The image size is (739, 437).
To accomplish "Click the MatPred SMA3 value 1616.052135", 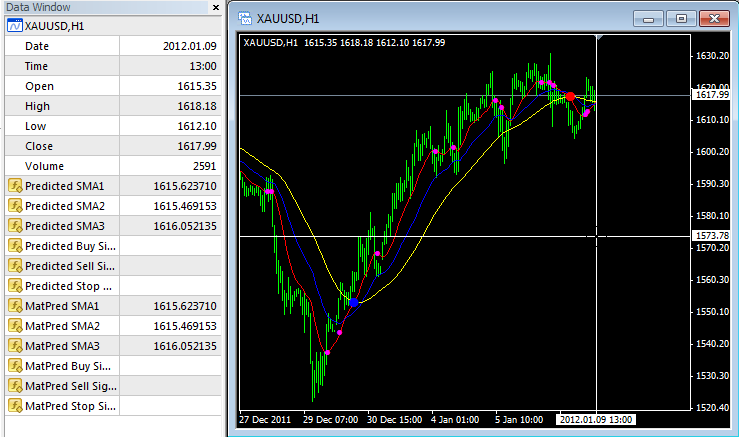I will point(185,346).
